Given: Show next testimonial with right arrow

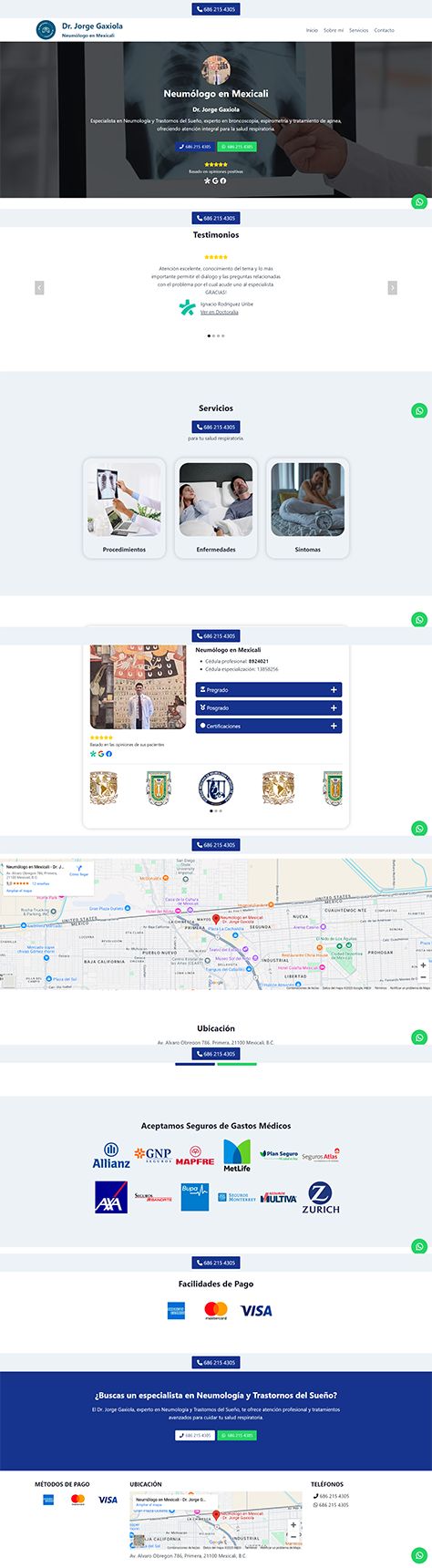Looking at the screenshot, I should point(393,287).
